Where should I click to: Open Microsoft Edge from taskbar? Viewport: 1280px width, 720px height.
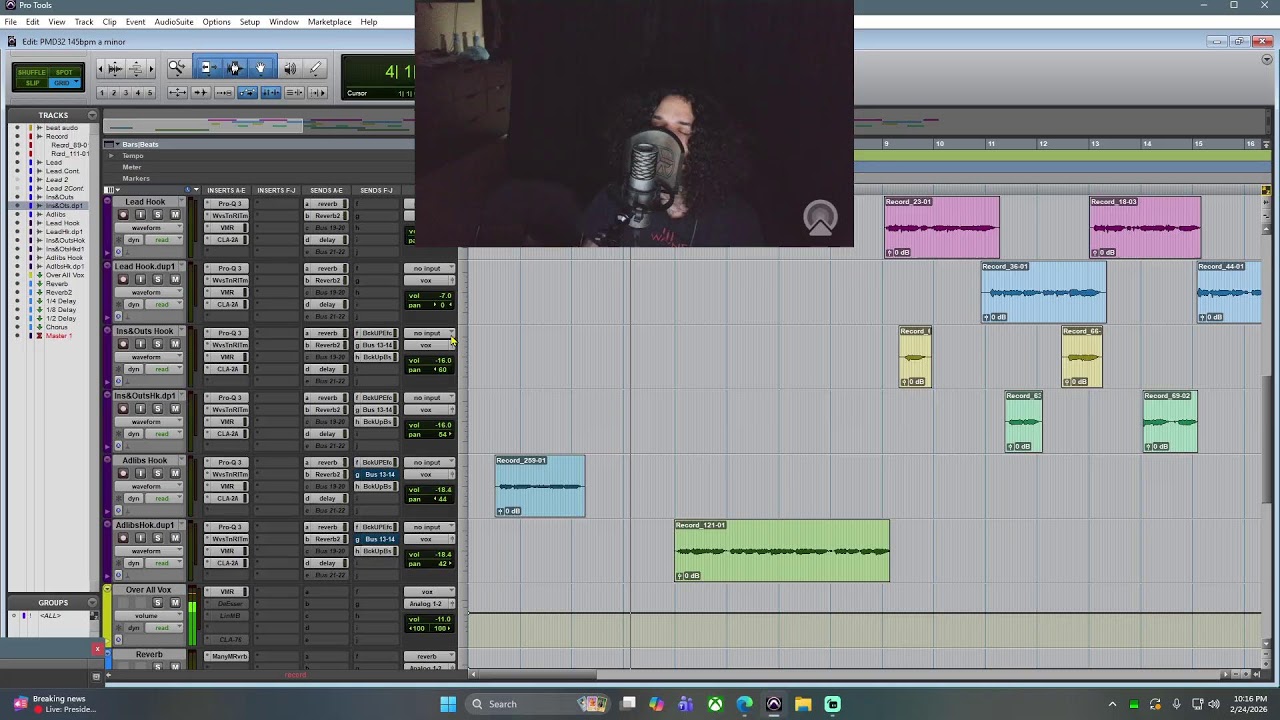pos(744,704)
